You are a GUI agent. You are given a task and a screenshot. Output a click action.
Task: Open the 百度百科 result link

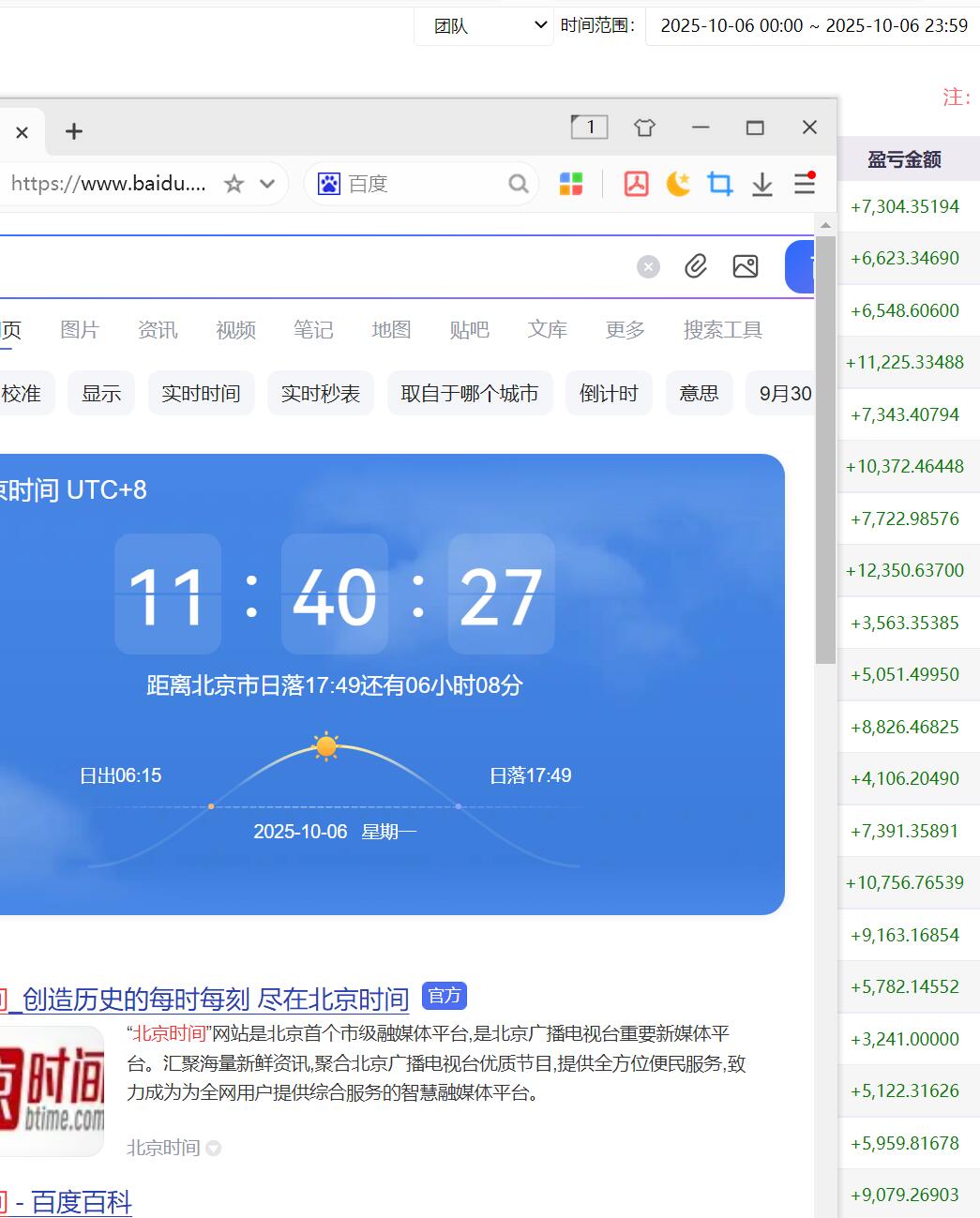click(x=81, y=1202)
